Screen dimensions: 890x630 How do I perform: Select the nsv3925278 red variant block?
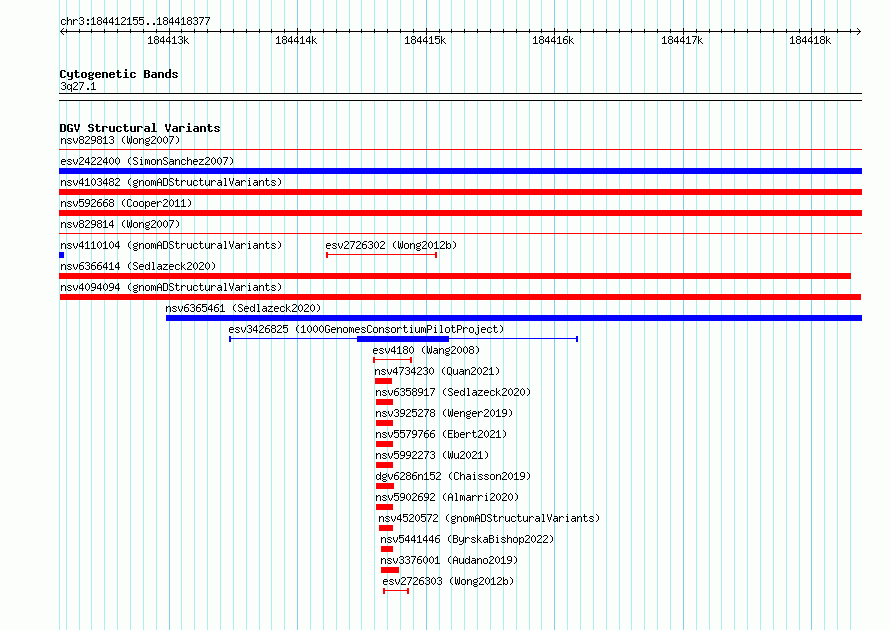(384, 423)
